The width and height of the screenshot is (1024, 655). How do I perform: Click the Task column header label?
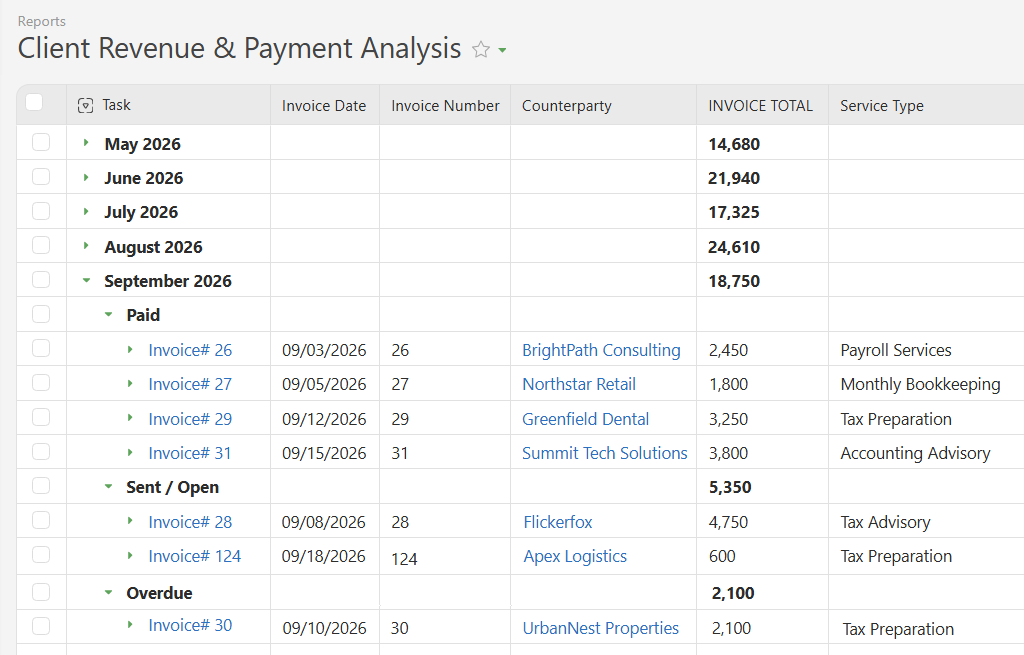pyautogui.click(x=116, y=105)
